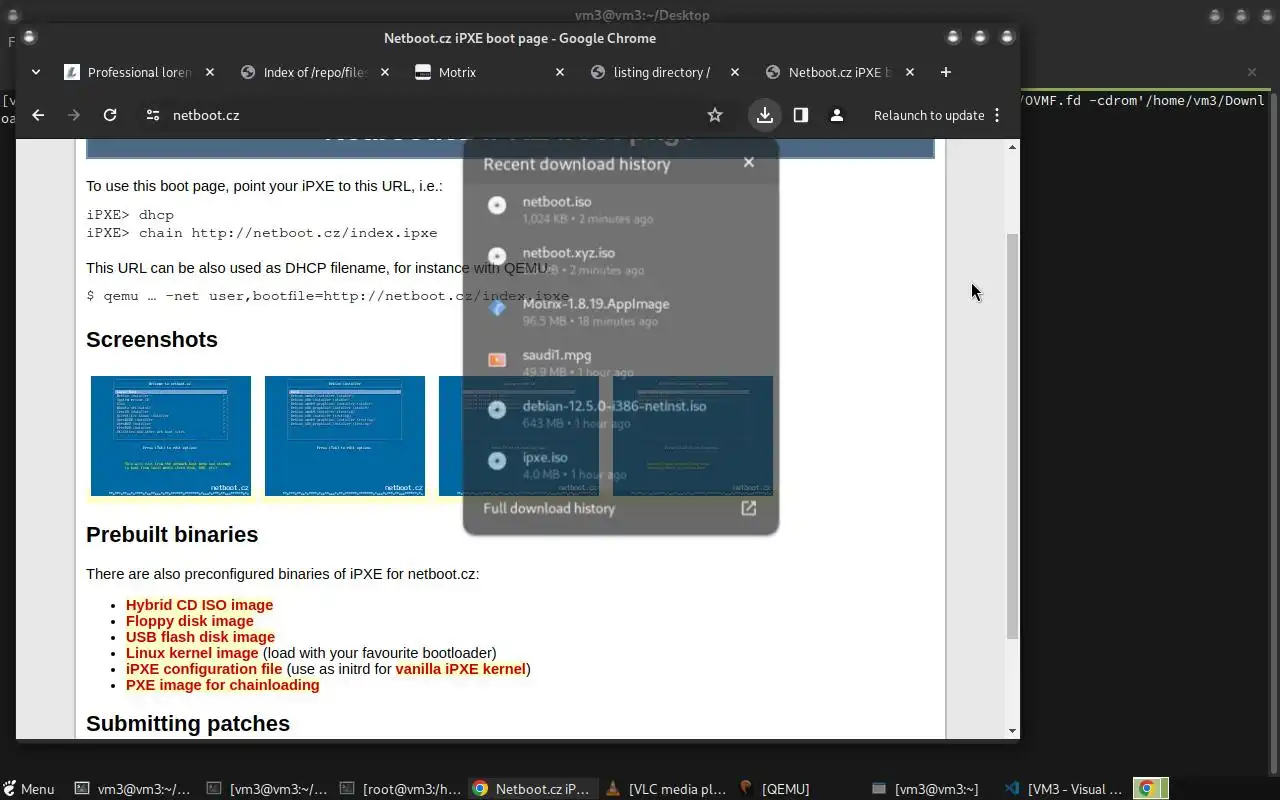Close the Recent download history popup

click(749, 162)
